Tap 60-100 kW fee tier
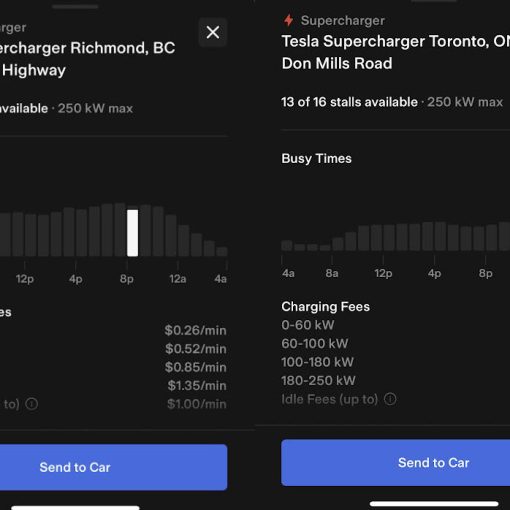 315,344
